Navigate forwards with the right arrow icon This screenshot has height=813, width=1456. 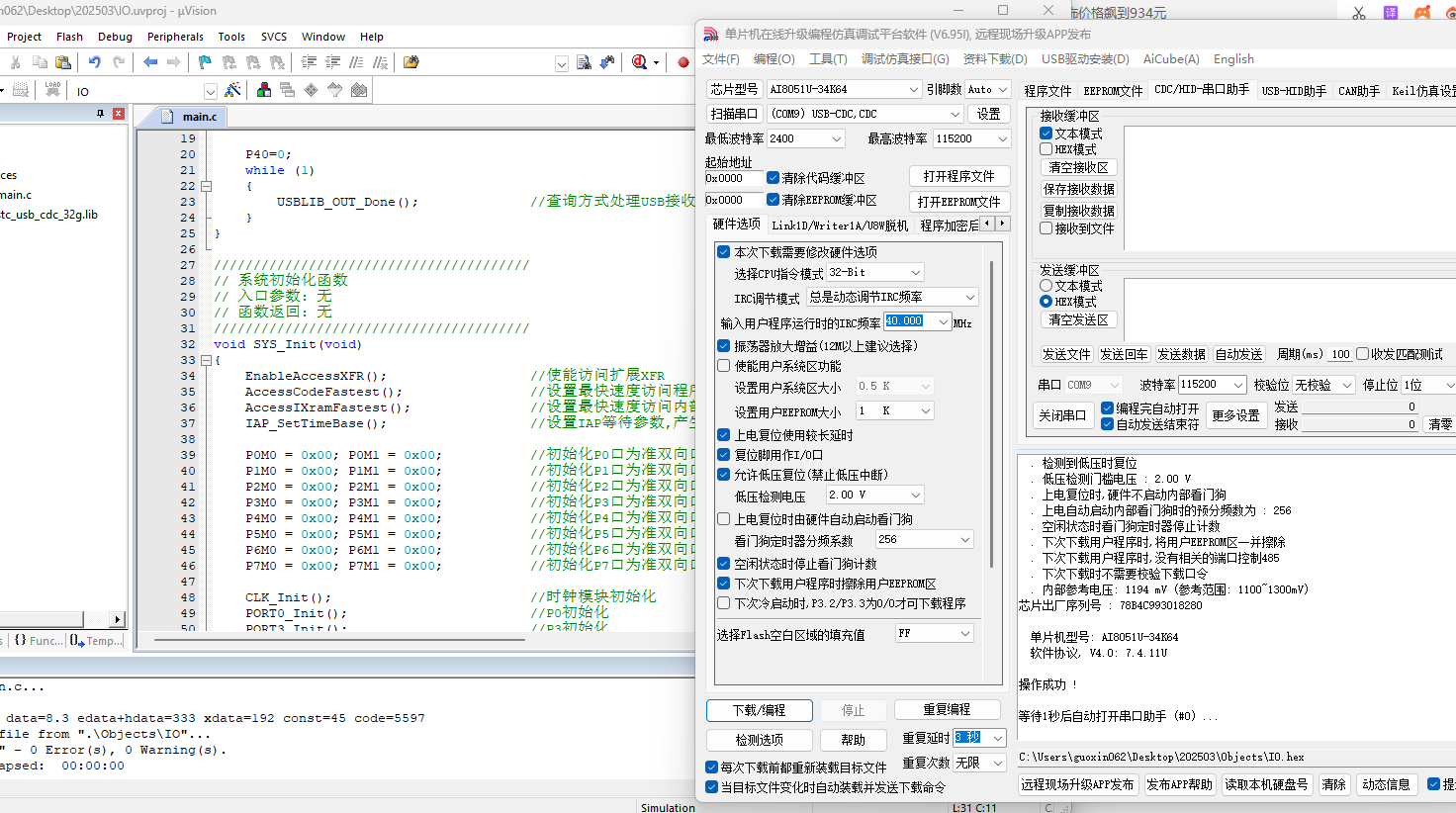[174, 62]
